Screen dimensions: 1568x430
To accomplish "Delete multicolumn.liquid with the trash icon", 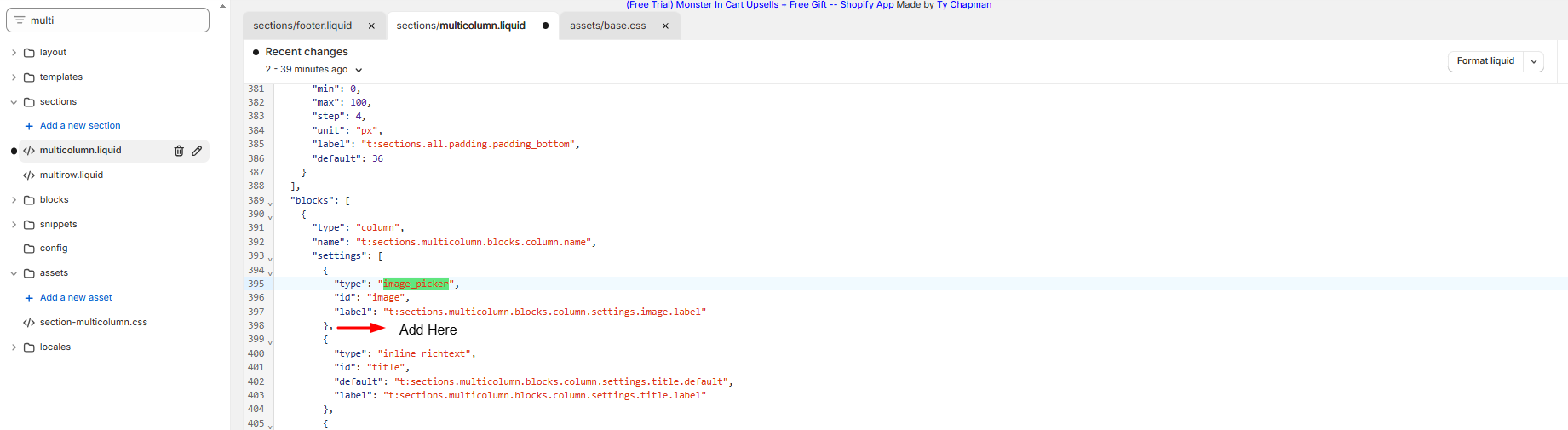I will coord(179,151).
